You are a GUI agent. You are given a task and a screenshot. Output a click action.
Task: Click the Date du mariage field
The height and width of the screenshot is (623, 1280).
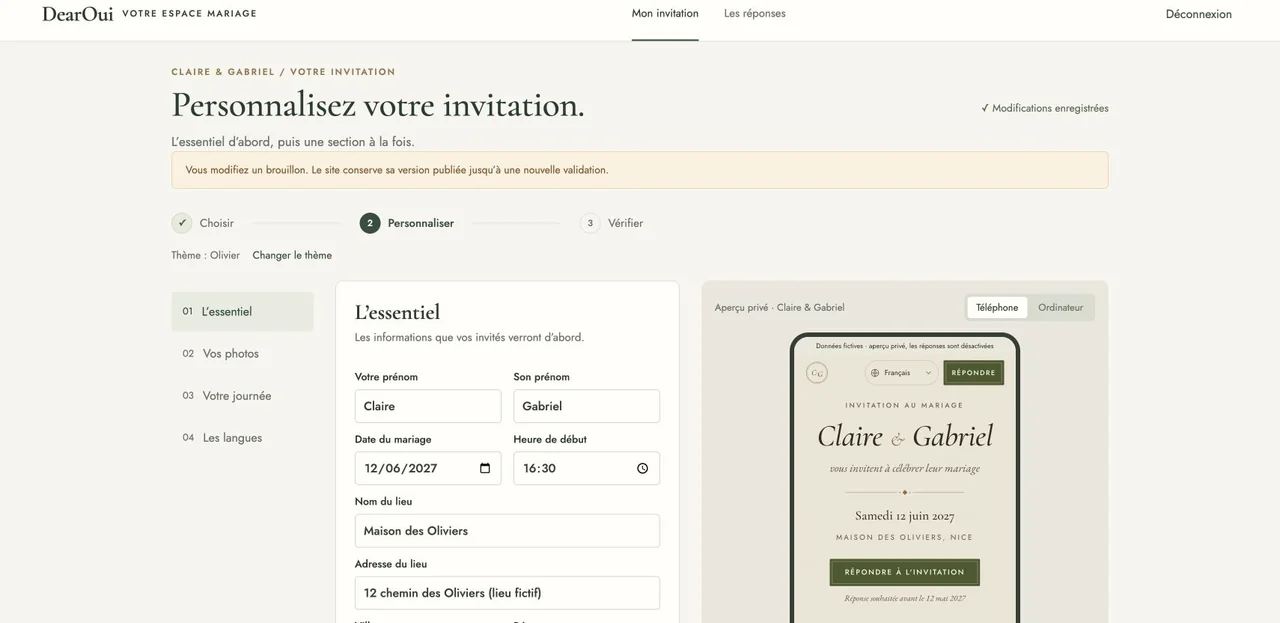coord(428,468)
